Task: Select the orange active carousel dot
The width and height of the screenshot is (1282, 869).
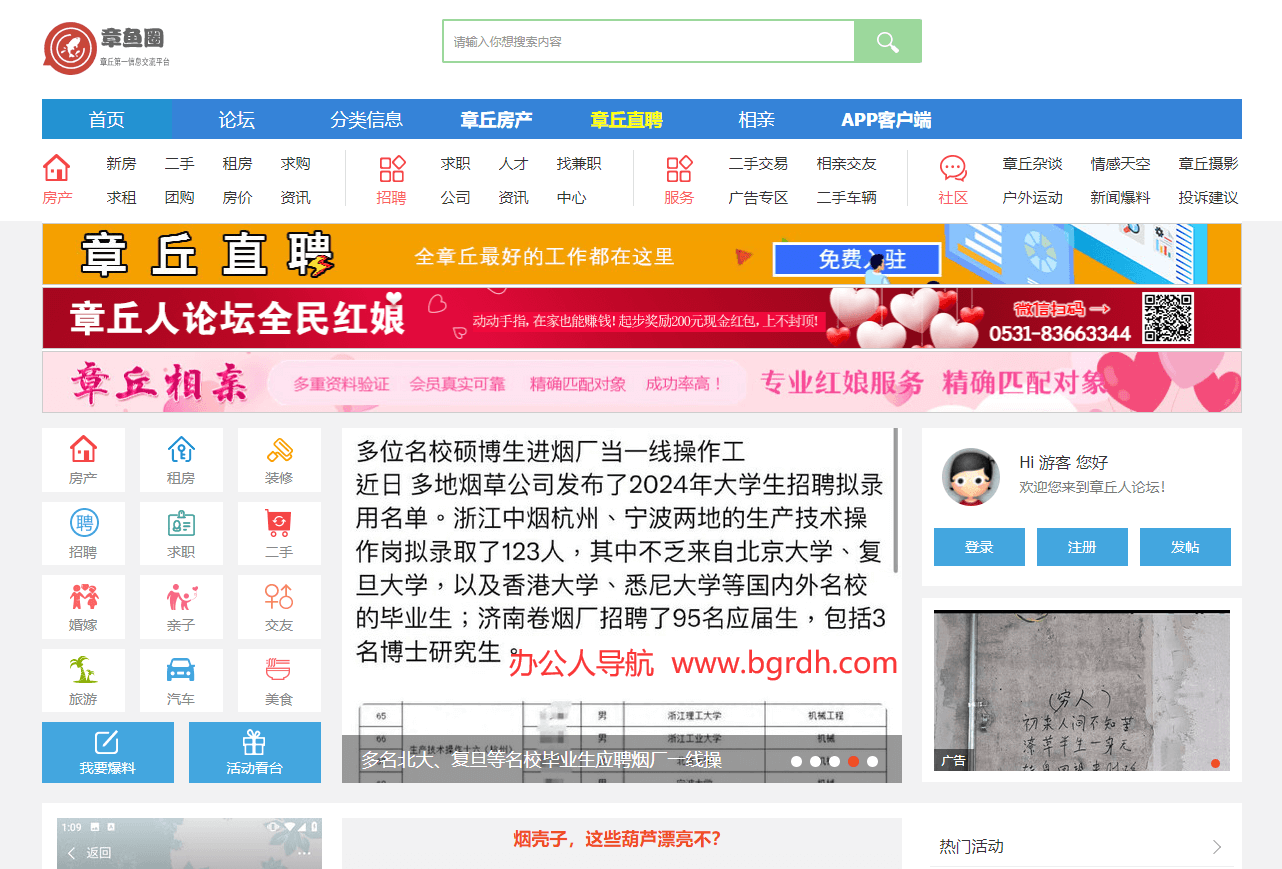Action: coord(853,761)
